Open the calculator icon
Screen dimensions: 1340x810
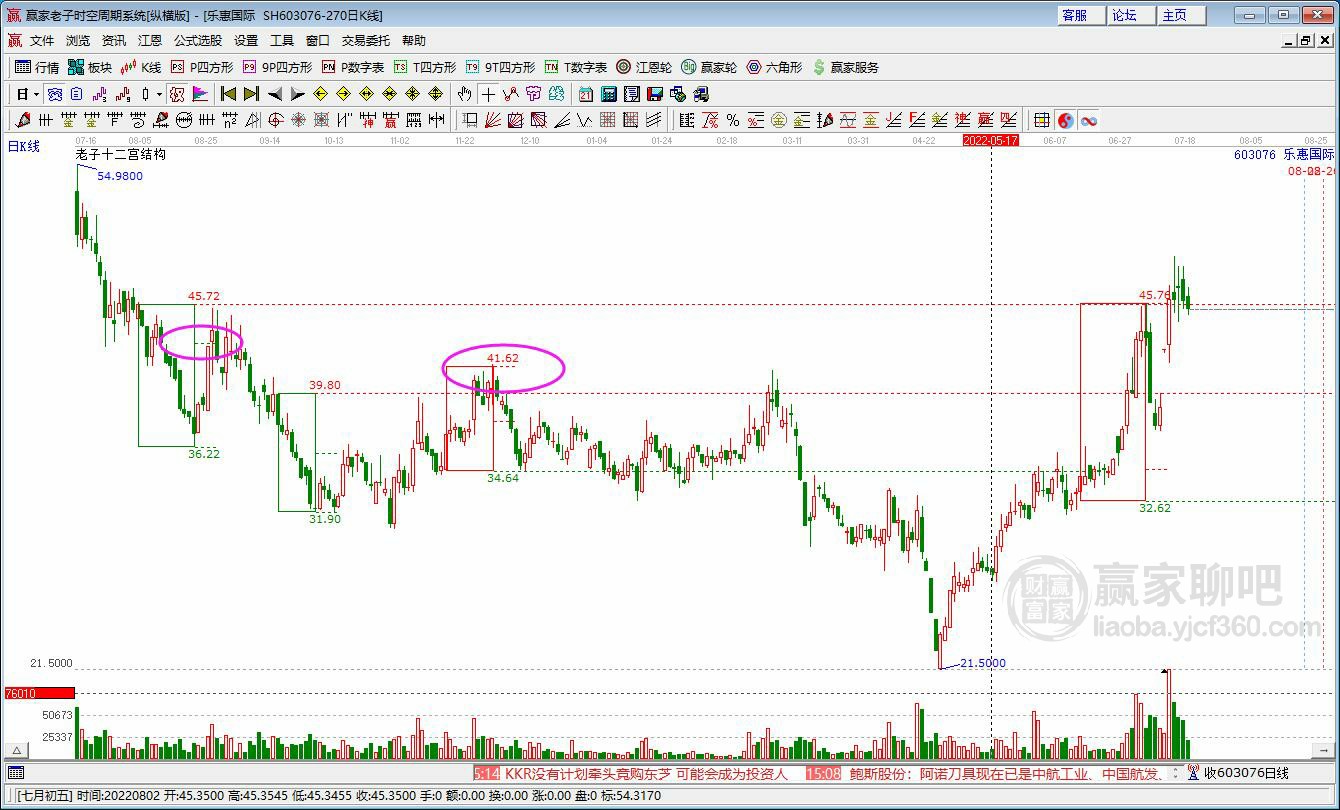609,94
